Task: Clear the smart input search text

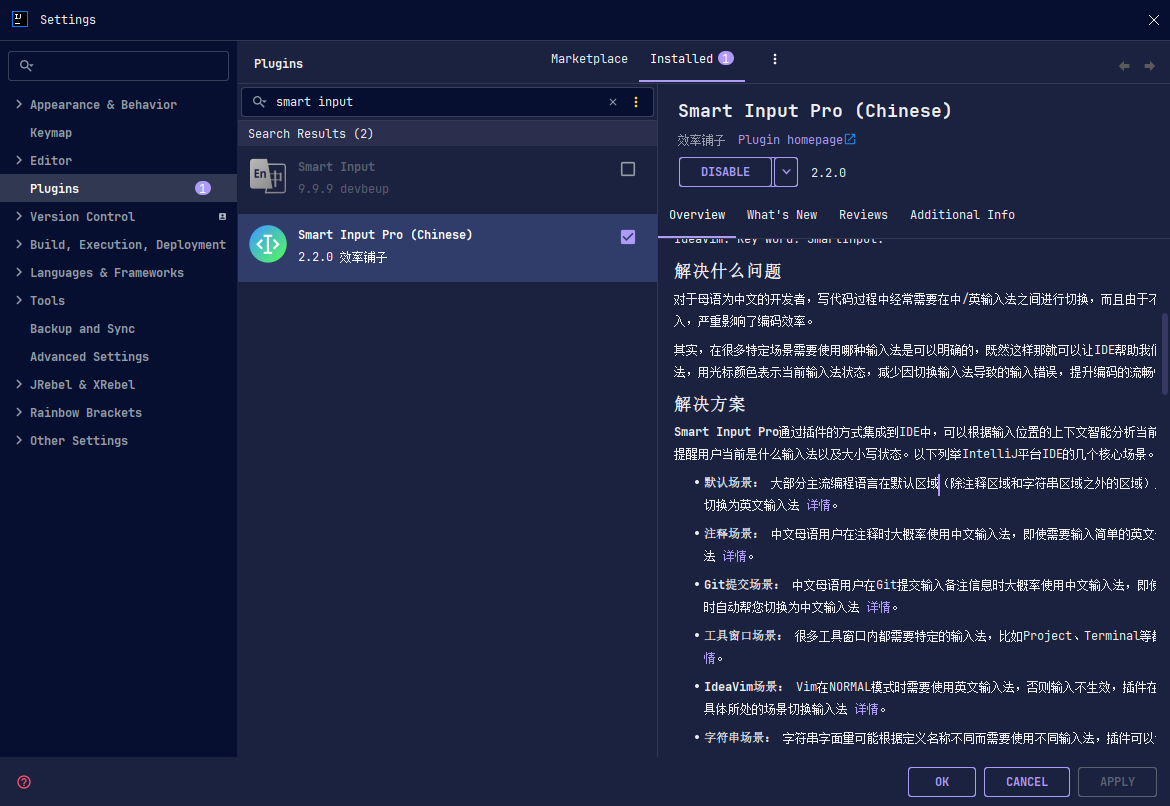Action: (613, 102)
